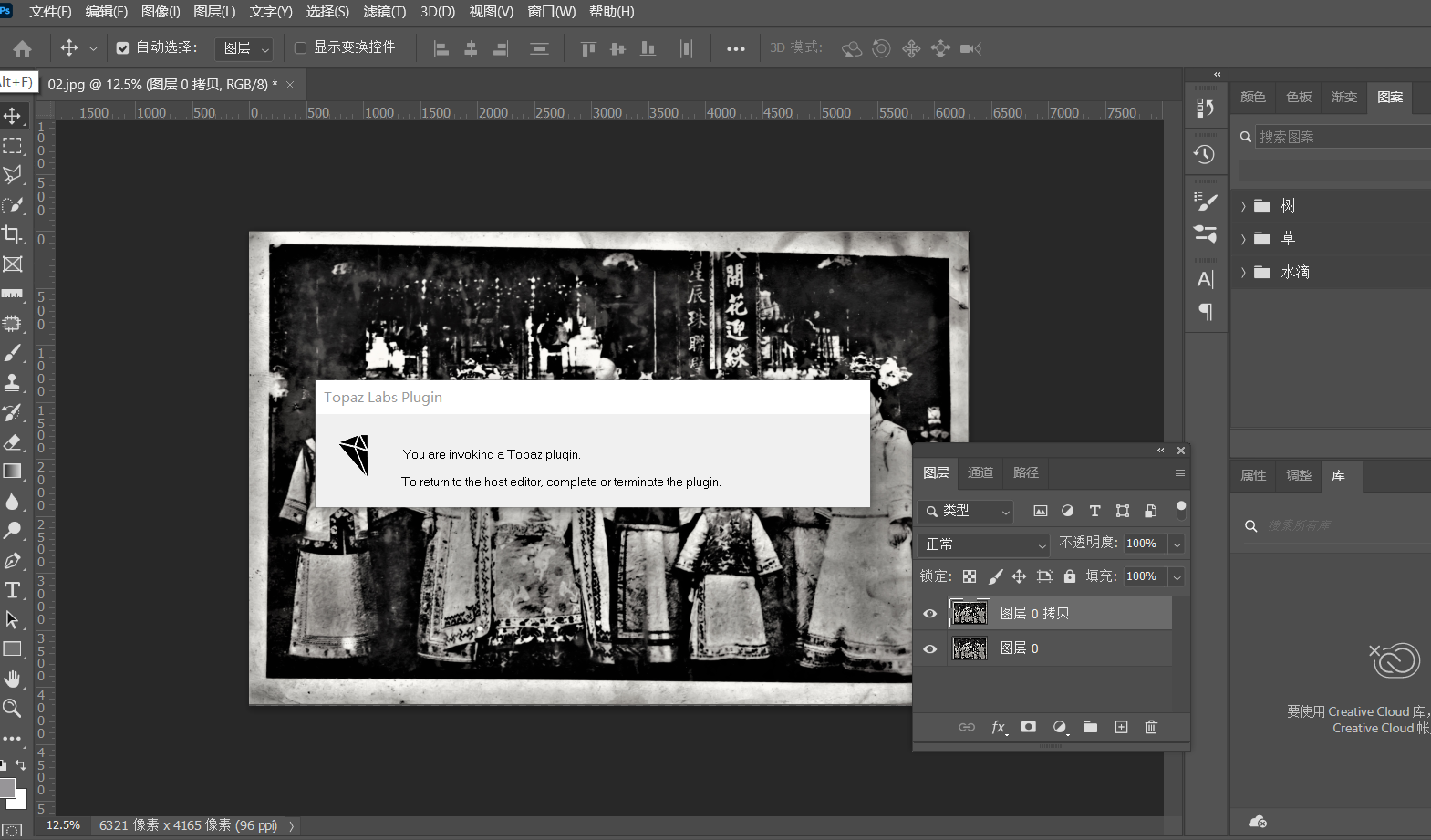Open the 图像(I) menu
Screen dimensions: 1431x840
[x=161, y=12]
